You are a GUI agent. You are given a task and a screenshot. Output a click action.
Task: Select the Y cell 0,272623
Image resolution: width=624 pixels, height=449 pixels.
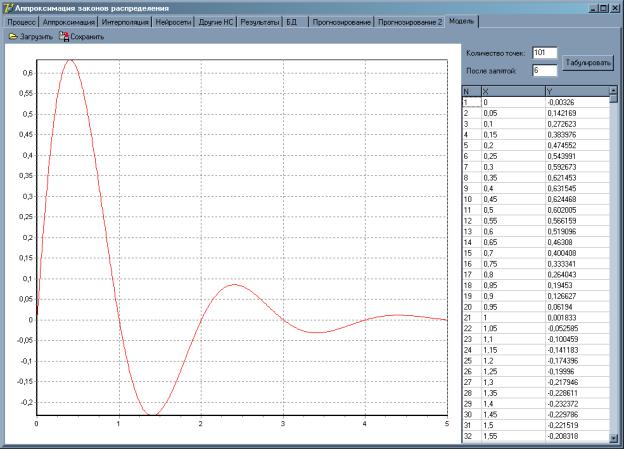point(577,124)
